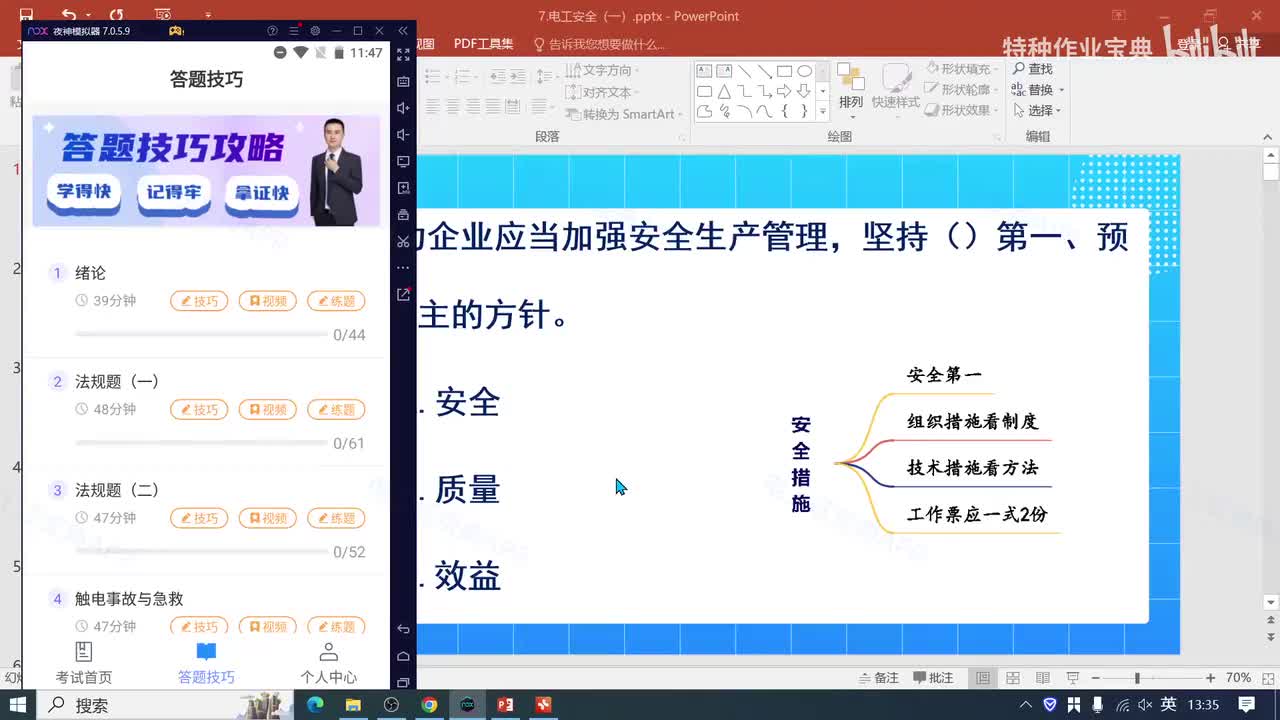Select triangle shape in shapes gallery
This screenshot has width=1280, height=720.
(x=724, y=91)
